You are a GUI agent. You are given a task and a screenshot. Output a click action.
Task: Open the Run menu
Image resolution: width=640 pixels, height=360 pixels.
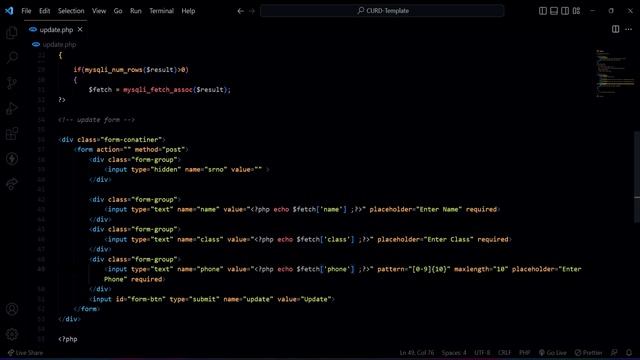click(136, 11)
